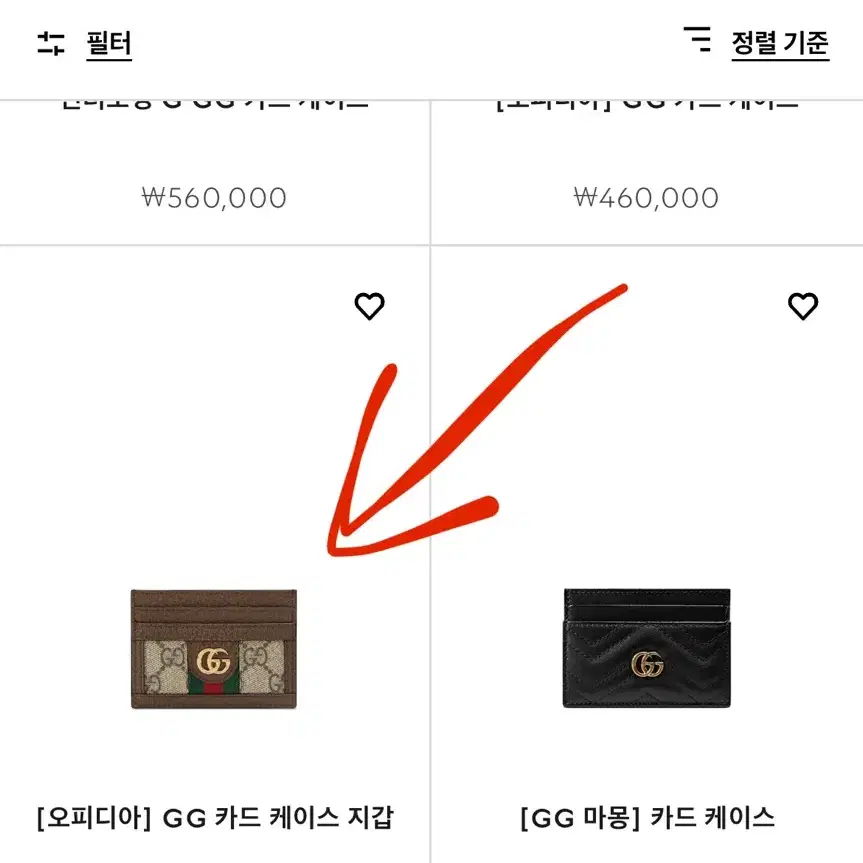Click gold GG emblem on Marmont case
This screenshot has height=863, width=863.
pyautogui.click(x=647, y=664)
